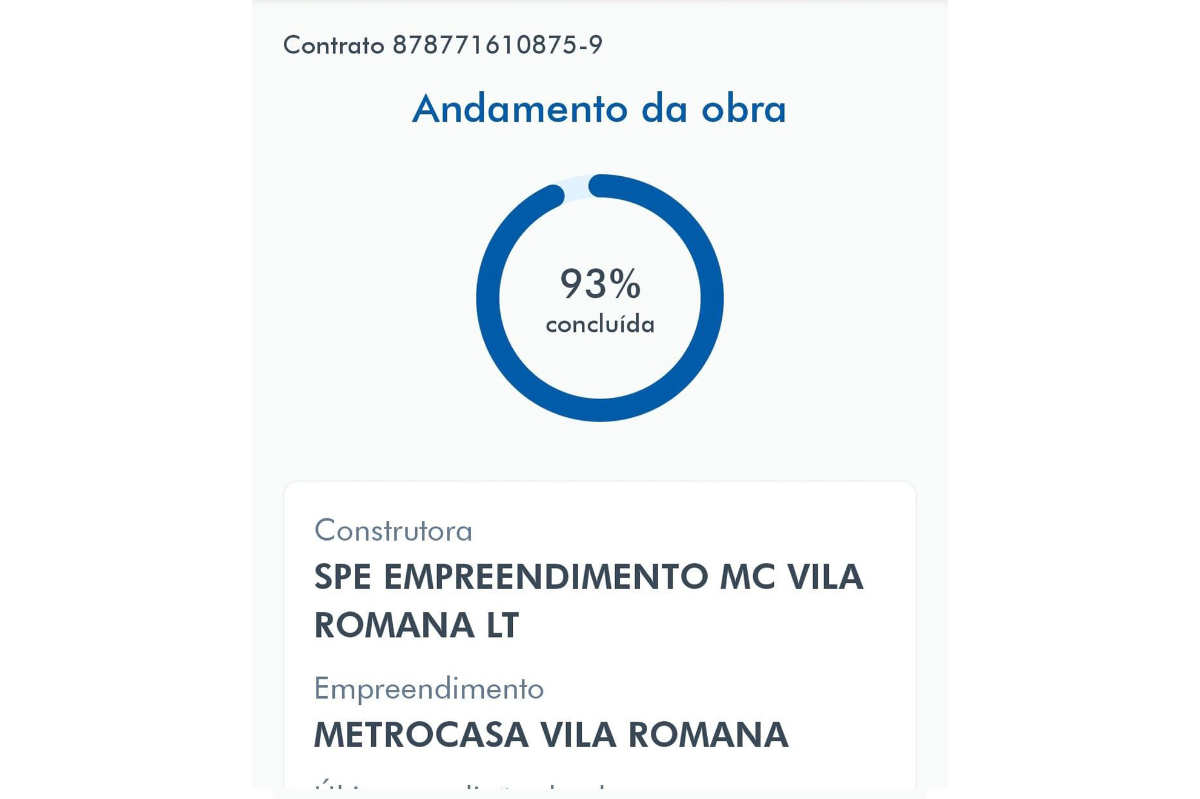Click "VILA ROMANA" in the development name
This screenshot has width=1200, height=799.
[664, 735]
